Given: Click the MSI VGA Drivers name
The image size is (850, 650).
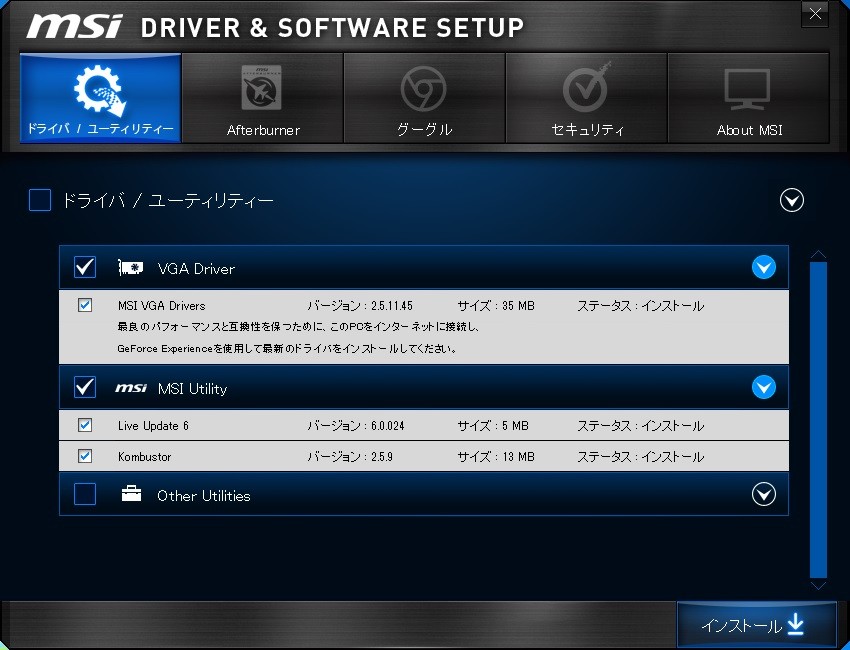Looking at the screenshot, I should pos(162,306).
